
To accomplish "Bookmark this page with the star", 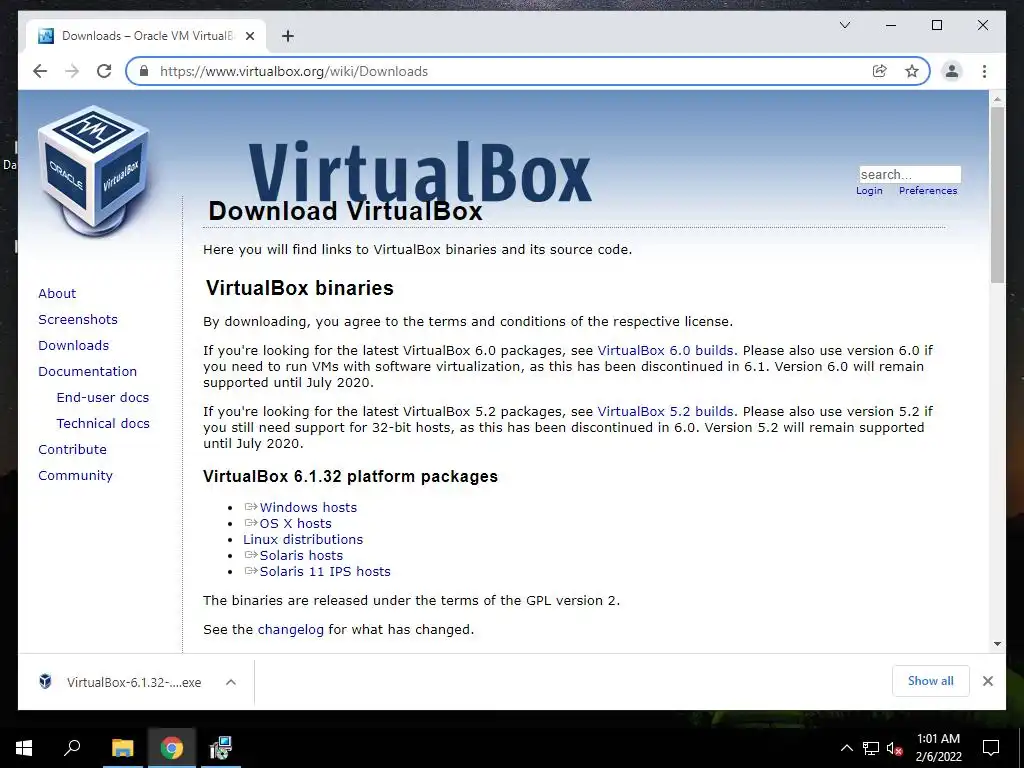I will (912, 71).
